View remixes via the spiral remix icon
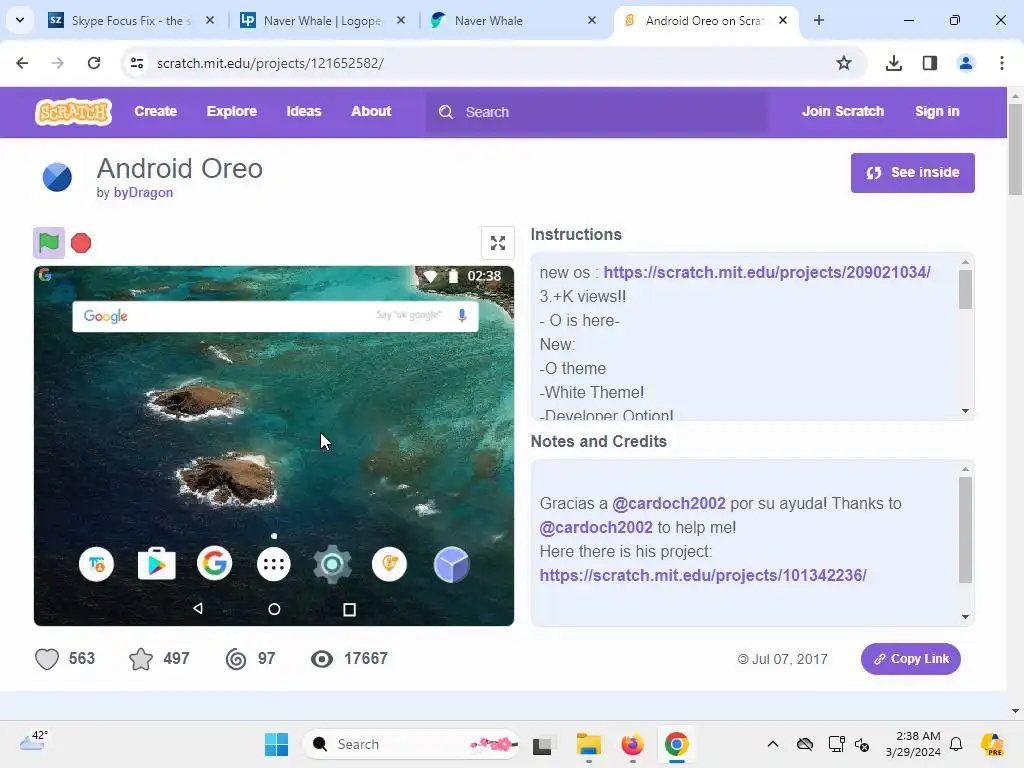 tap(236, 659)
